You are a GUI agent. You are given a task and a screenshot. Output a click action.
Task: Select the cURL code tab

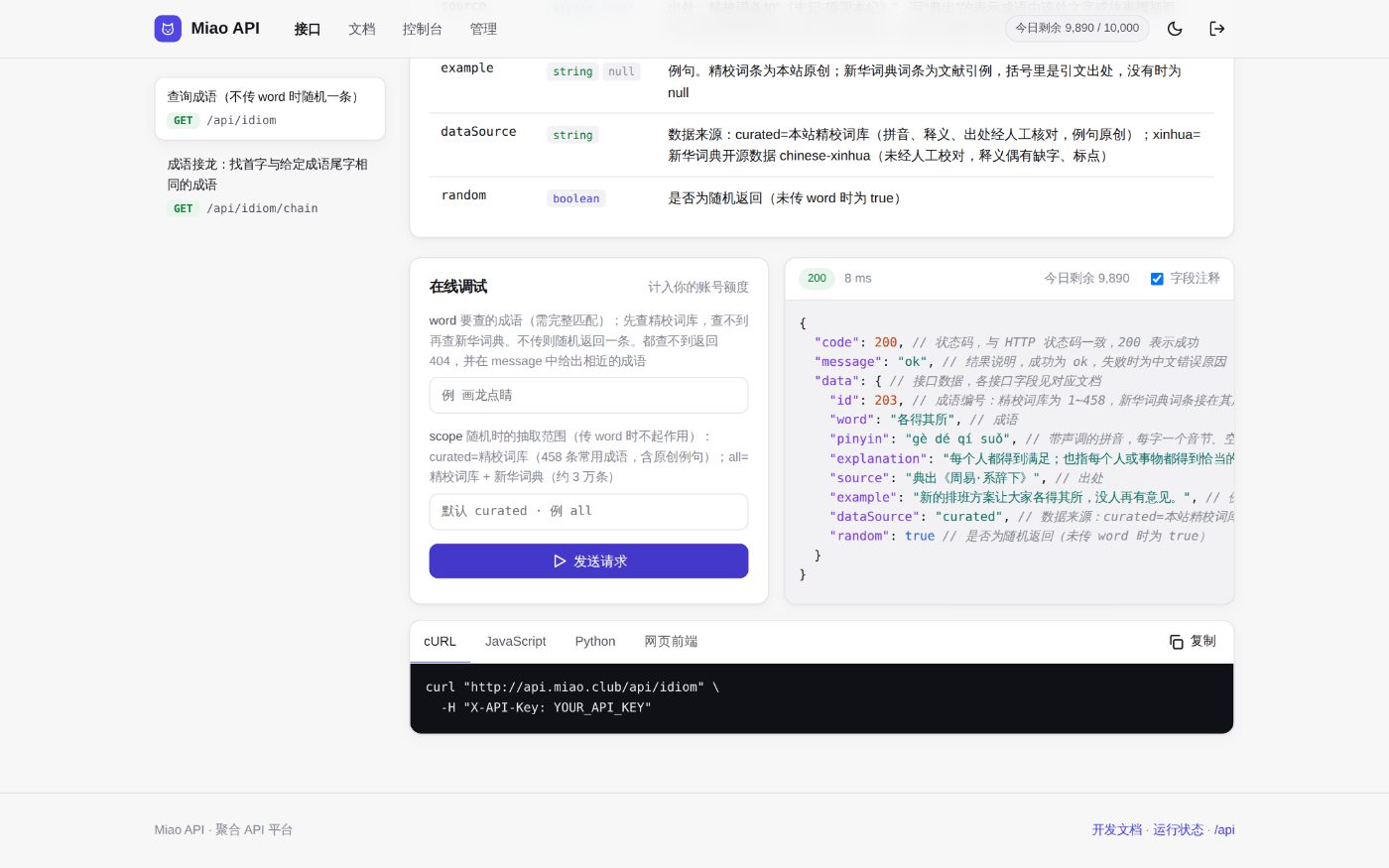[x=440, y=642]
